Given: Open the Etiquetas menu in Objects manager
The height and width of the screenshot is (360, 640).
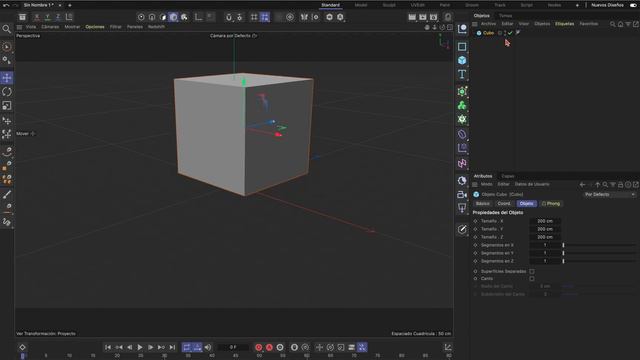Looking at the screenshot, I should pyautogui.click(x=564, y=24).
